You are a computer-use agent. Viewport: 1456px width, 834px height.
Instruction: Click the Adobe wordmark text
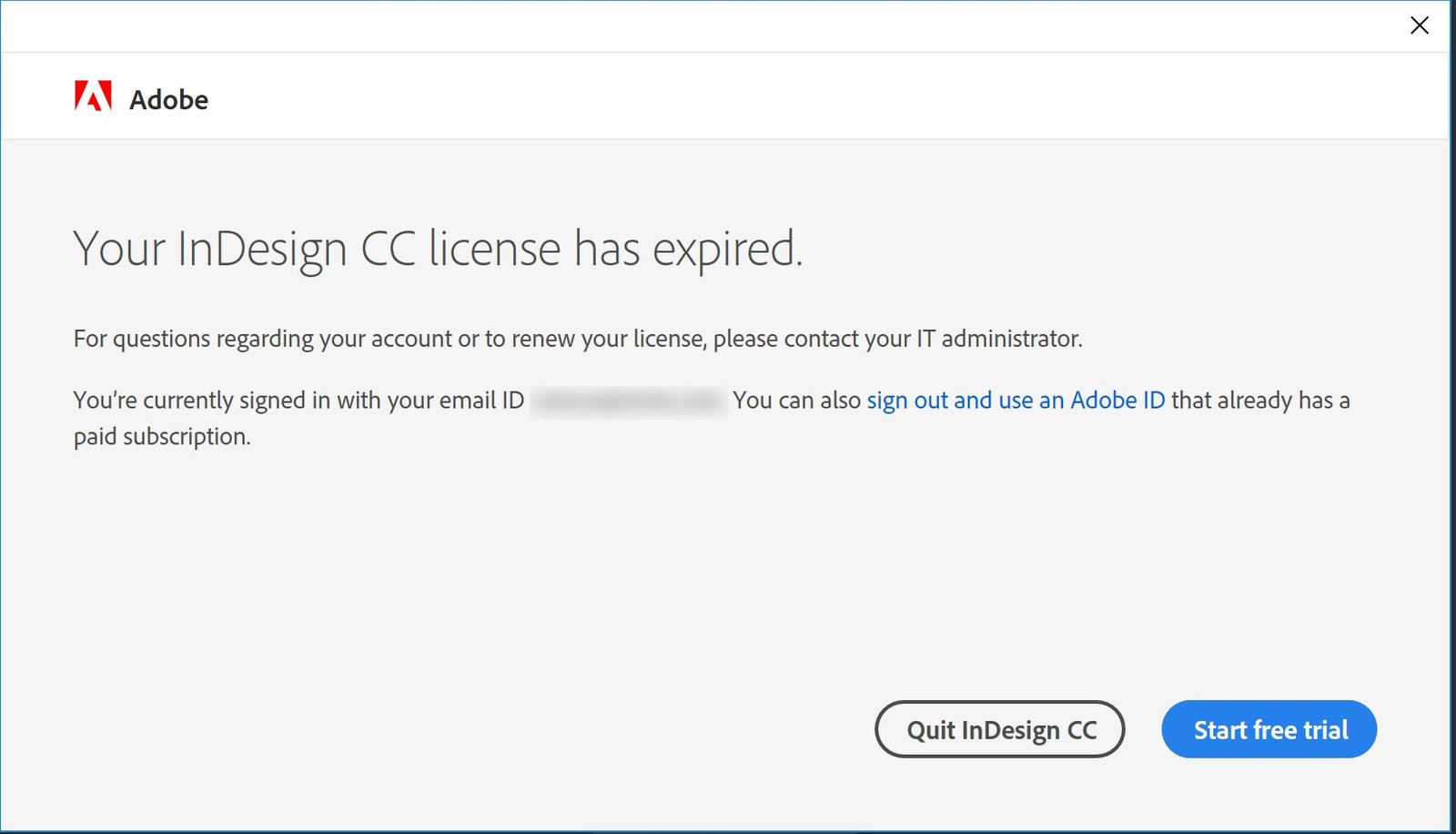pyautogui.click(x=168, y=100)
